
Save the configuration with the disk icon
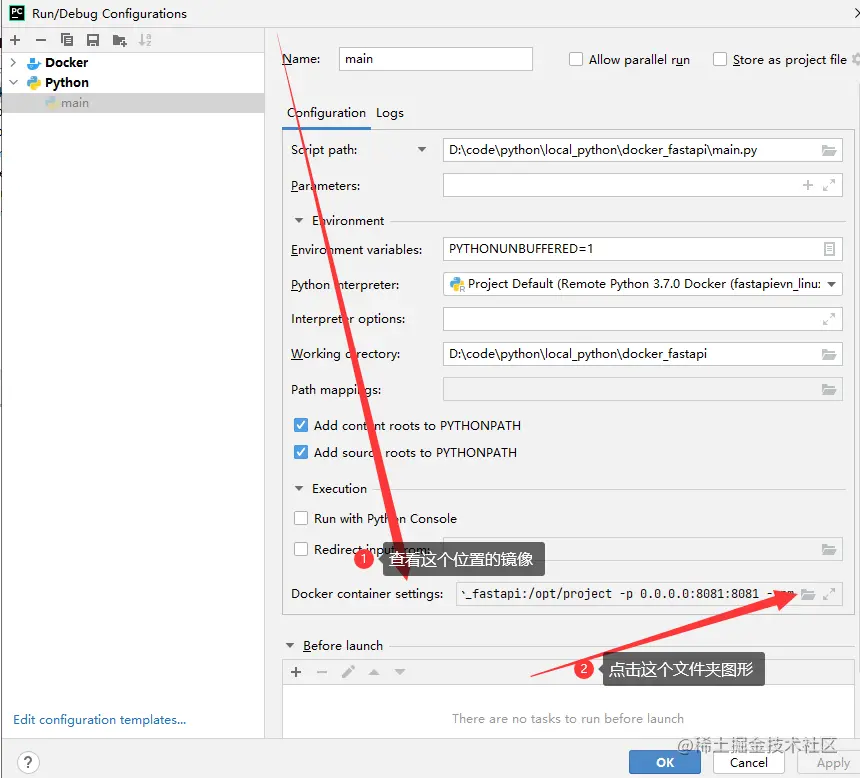pyautogui.click(x=93, y=40)
